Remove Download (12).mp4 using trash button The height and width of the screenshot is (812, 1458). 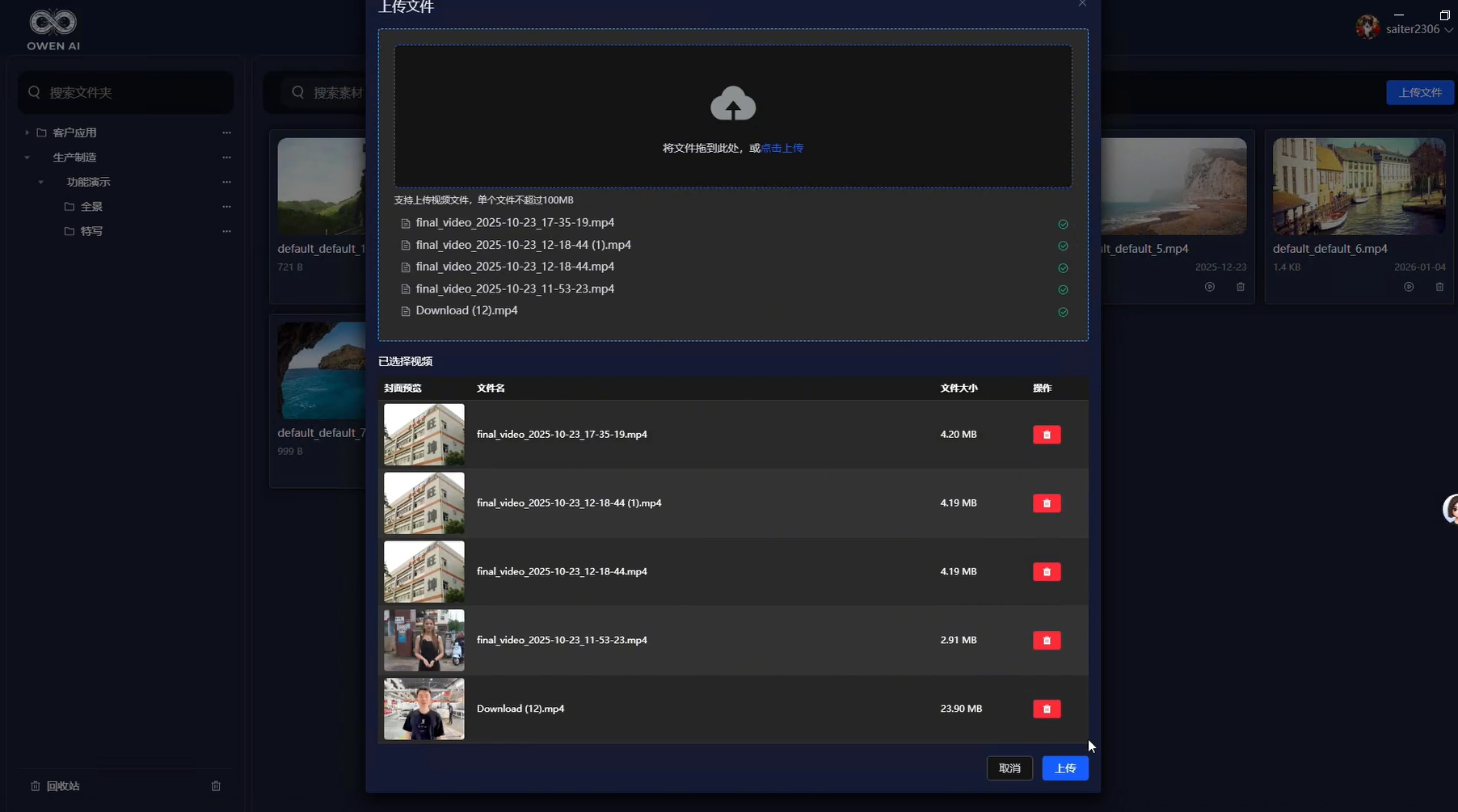[1047, 709]
